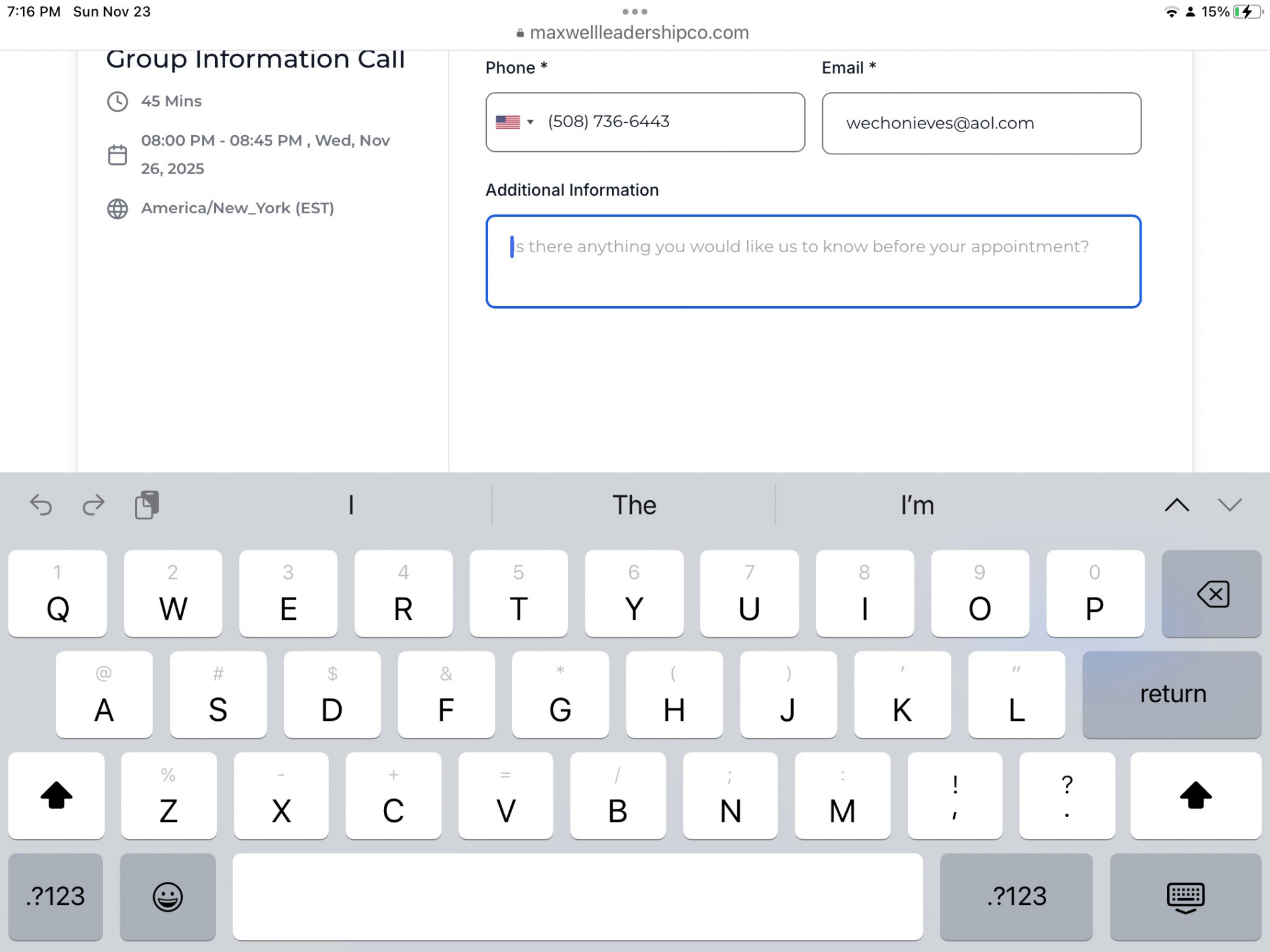Choose the "I'm" word suggestion
Image resolution: width=1270 pixels, height=952 pixels.
917,505
